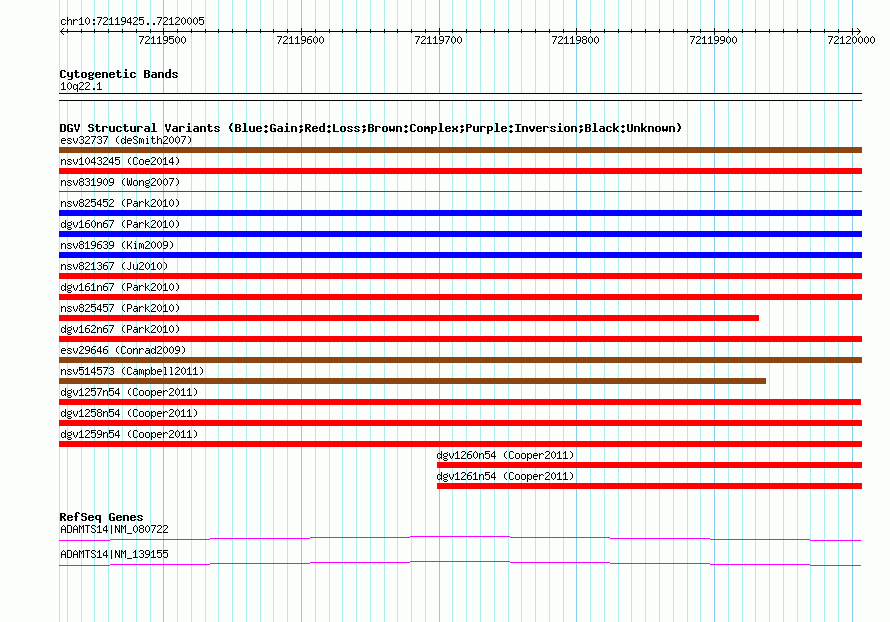This screenshot has height=622, width=890.
Task: Click the dgv1257n54 (Cooper2011) label
Action: (129, 392)
